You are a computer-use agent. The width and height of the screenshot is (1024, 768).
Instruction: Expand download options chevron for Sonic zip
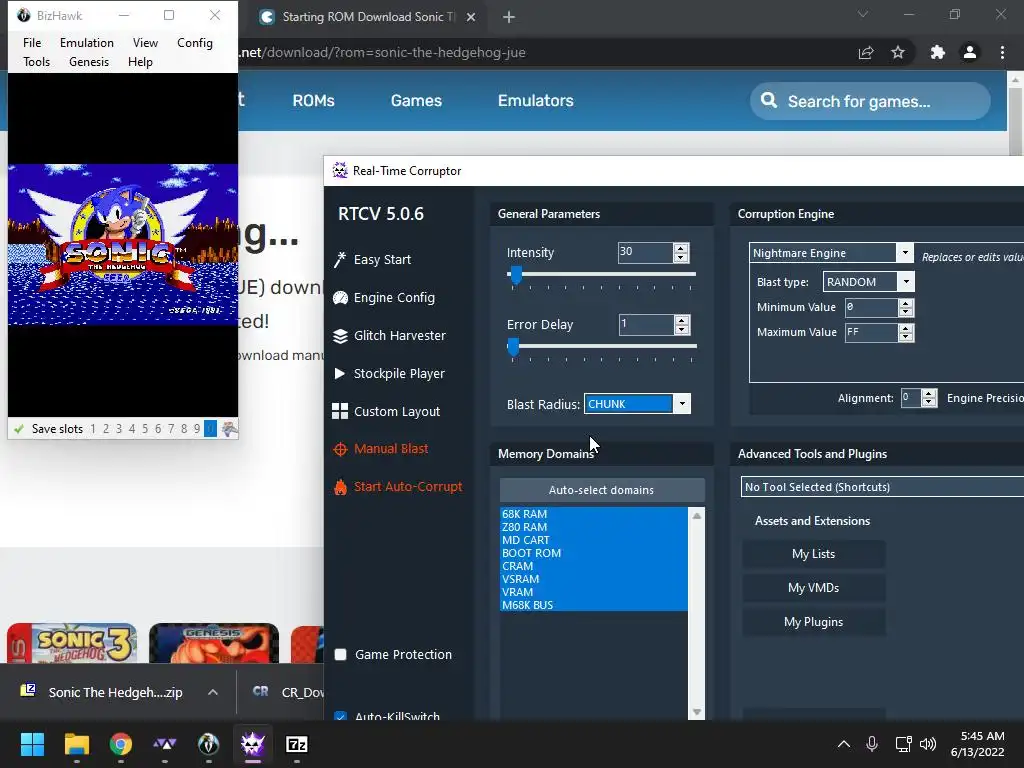213,692
